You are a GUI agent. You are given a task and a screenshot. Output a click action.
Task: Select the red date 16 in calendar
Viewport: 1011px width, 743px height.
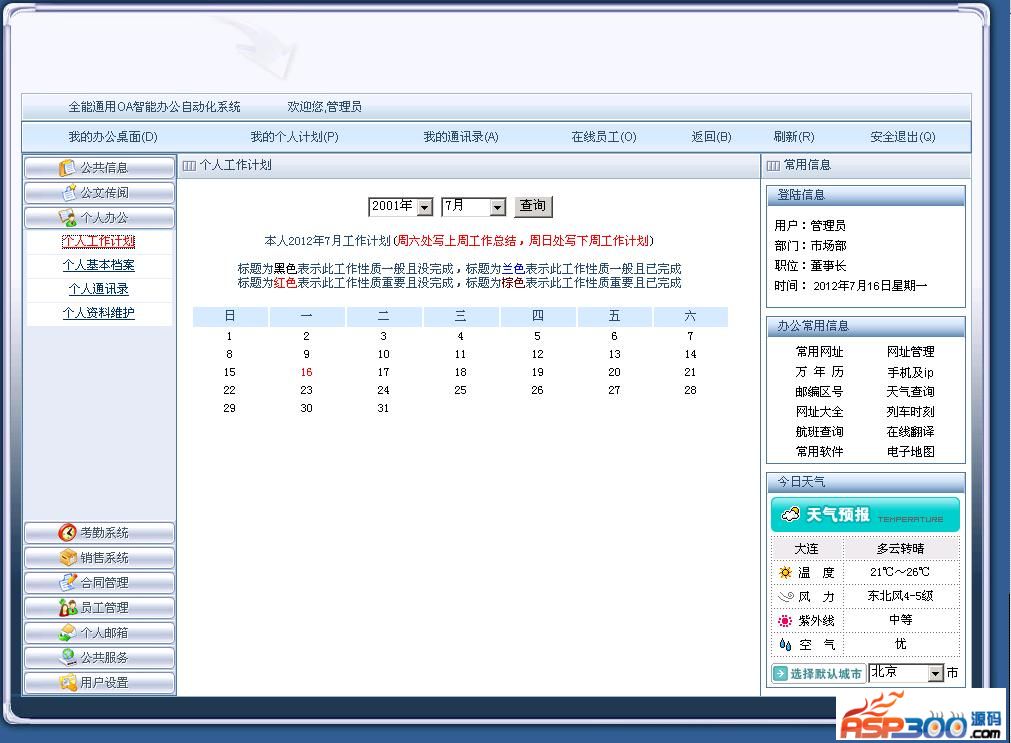point(306,373)
